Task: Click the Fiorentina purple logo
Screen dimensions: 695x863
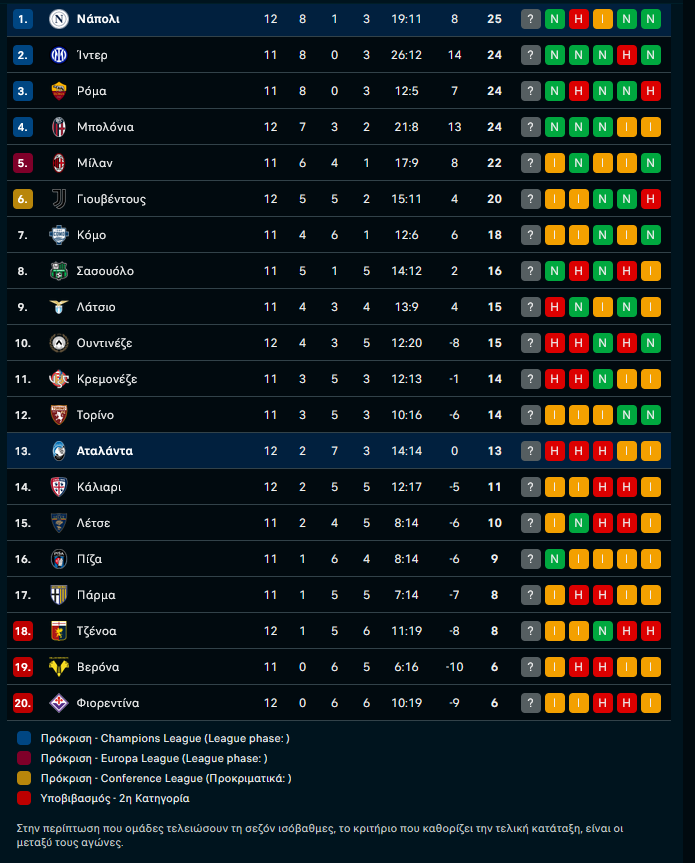Action: (x=59, y=703)
